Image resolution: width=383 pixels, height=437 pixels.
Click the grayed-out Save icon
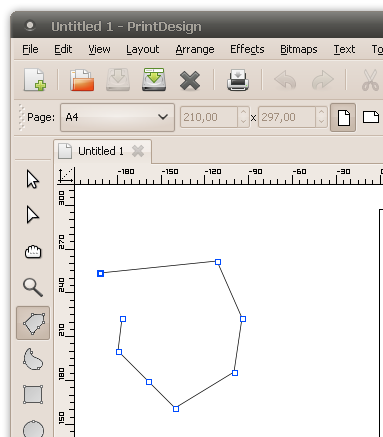(x=118, y=80)
